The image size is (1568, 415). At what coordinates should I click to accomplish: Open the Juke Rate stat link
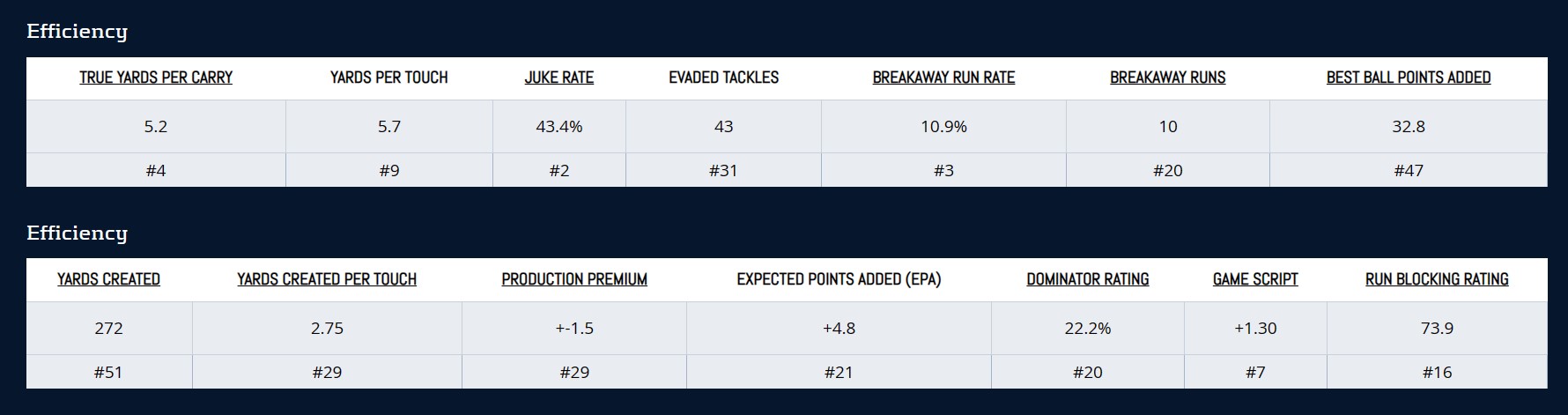(558, 78)
